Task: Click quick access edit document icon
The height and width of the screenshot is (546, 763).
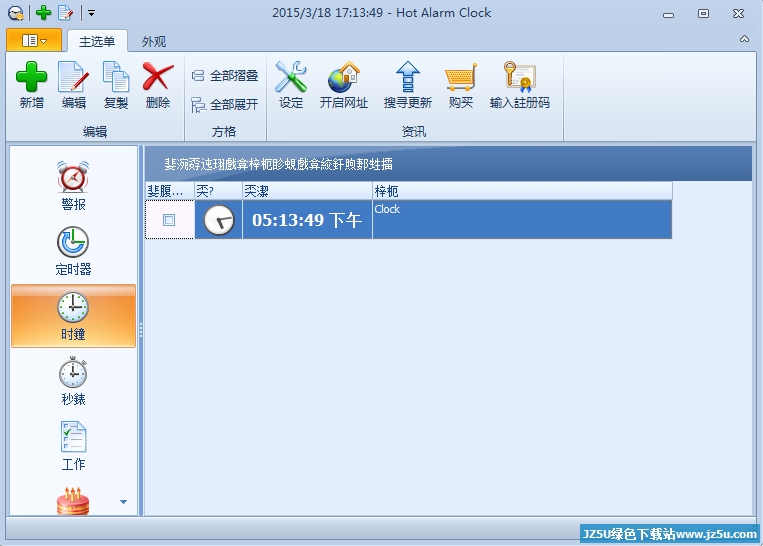Action: pyautogui.click(x=65, y=13)
